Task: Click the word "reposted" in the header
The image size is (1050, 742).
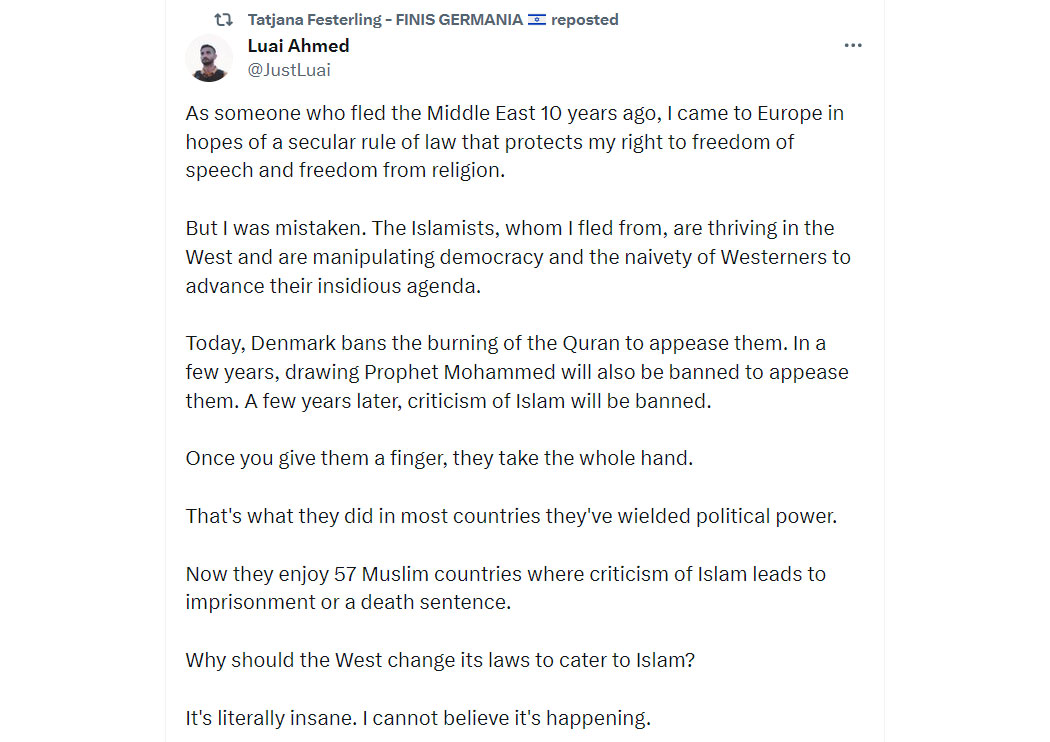Action: pyautogui.click(x=585, y=20)
